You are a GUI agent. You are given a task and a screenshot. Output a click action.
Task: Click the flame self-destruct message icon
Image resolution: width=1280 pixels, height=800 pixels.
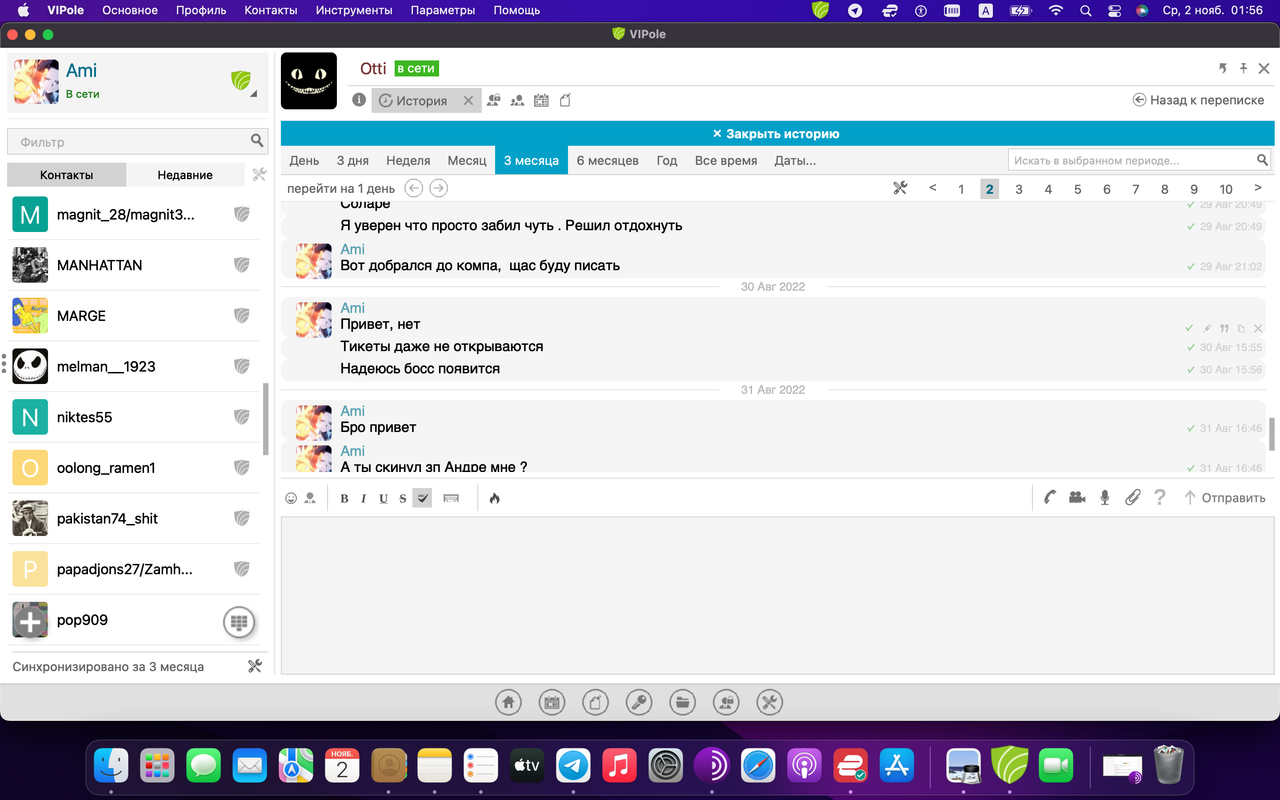(x=494, y=498)
